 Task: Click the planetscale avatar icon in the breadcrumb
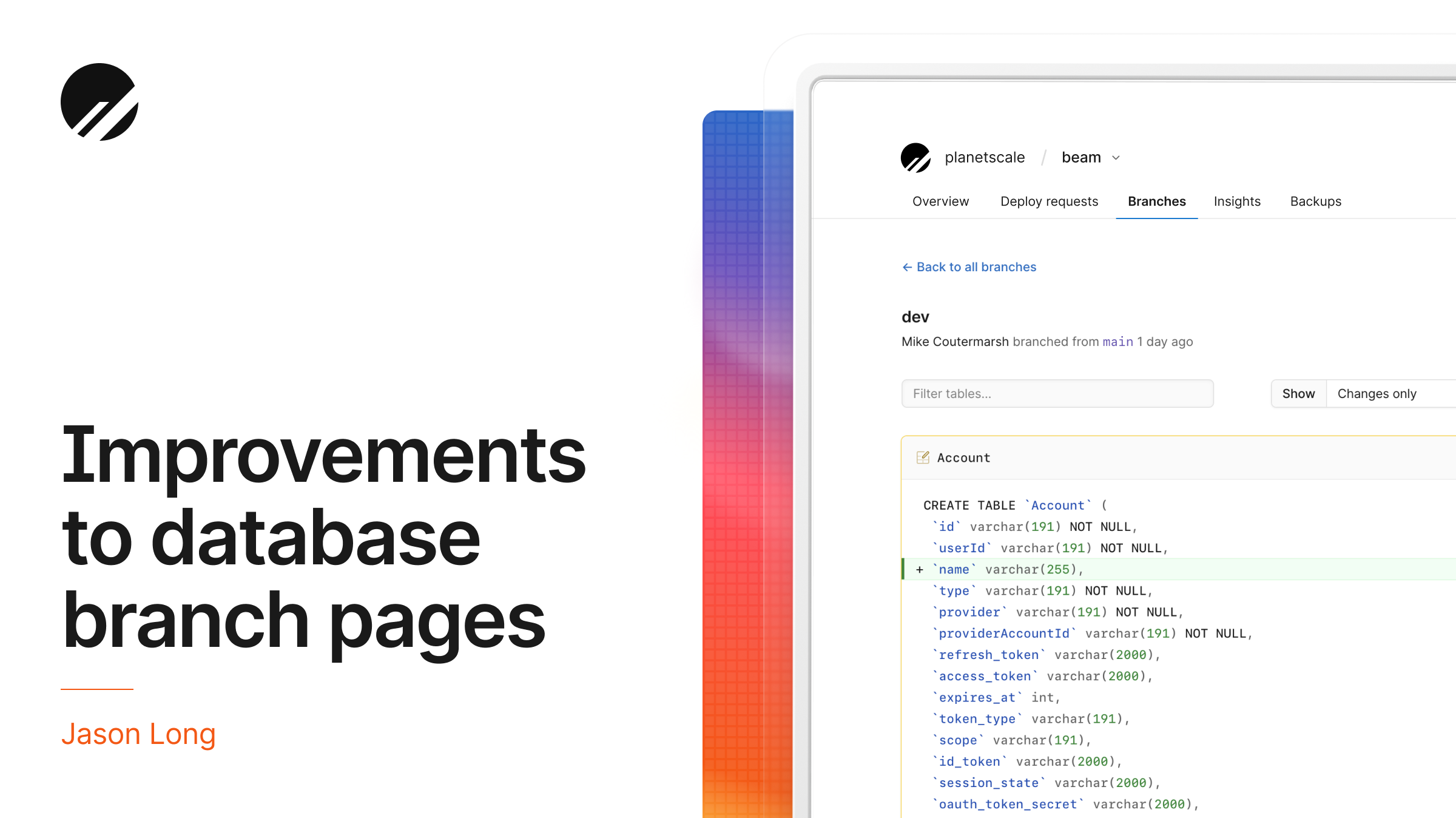click(x=916, y=157)
